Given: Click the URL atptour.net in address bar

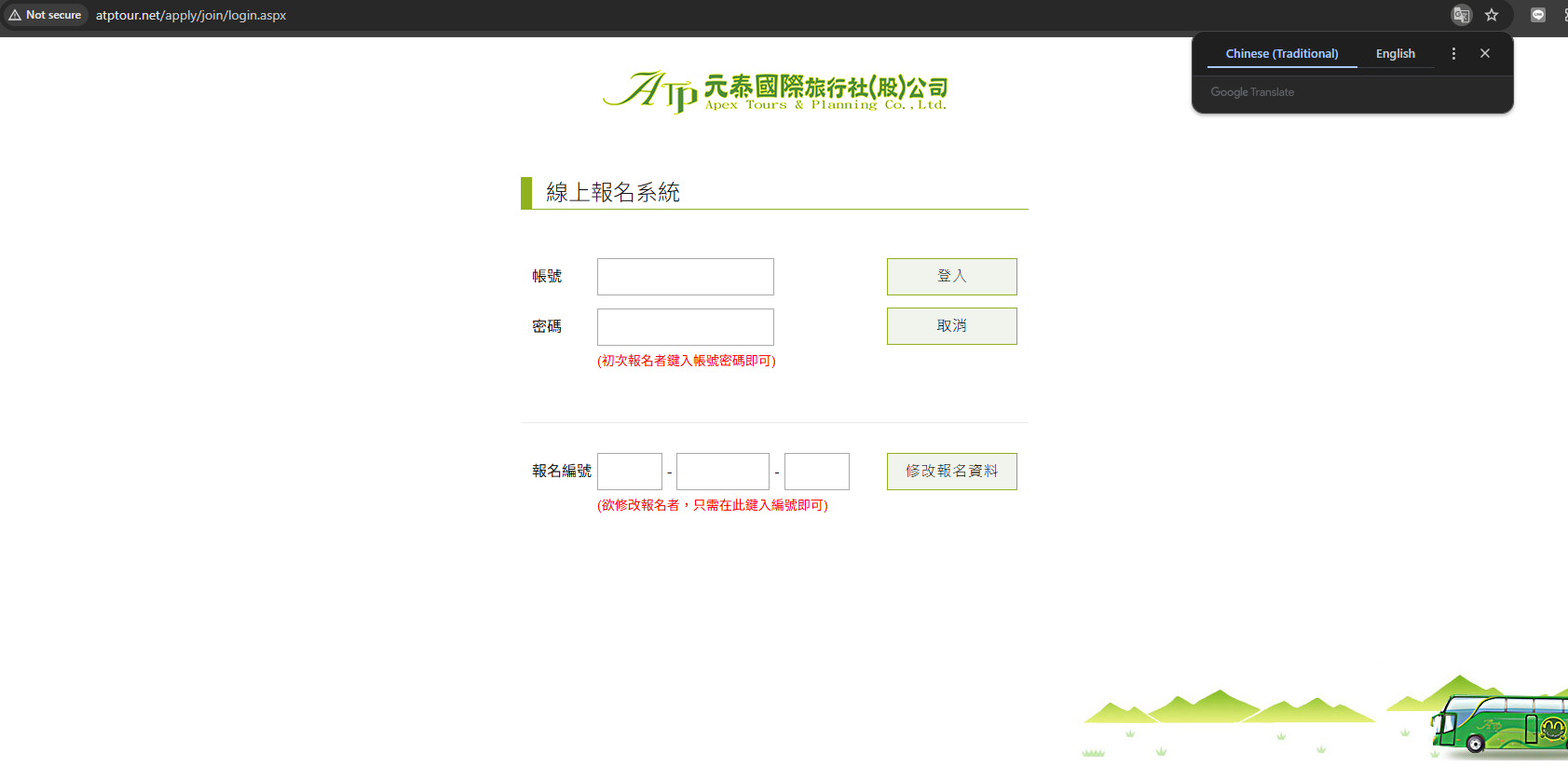Looking at the screenshot, I should tap(191, 15).
